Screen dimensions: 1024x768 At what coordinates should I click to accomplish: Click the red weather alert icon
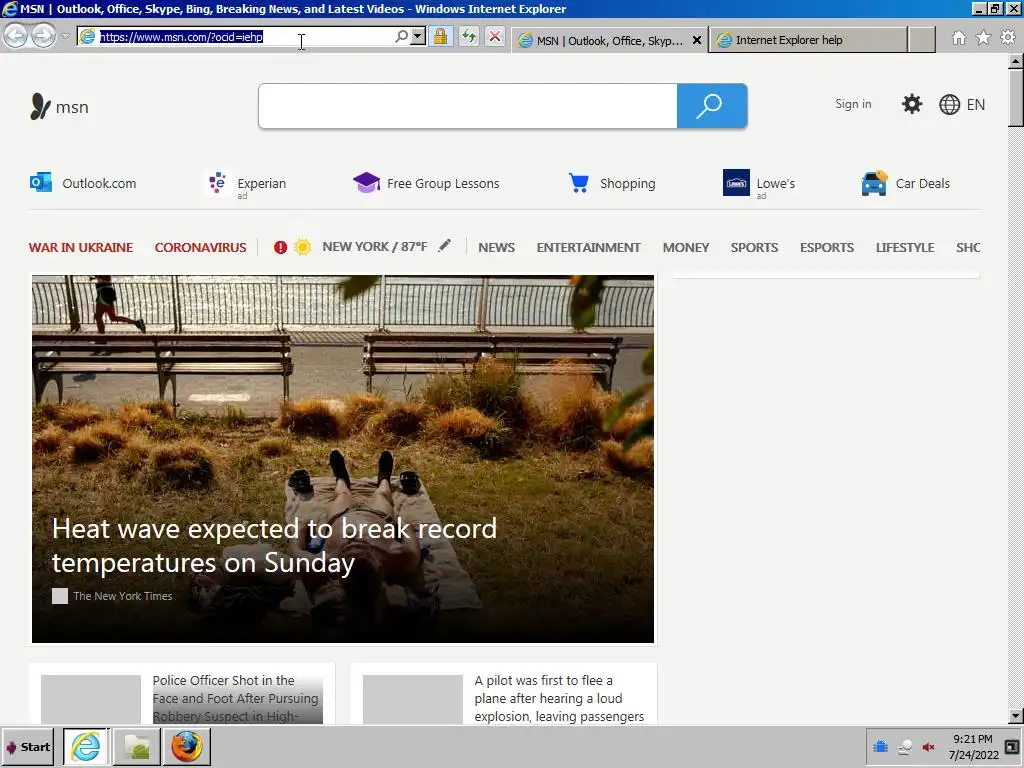[x=280, y=248]
